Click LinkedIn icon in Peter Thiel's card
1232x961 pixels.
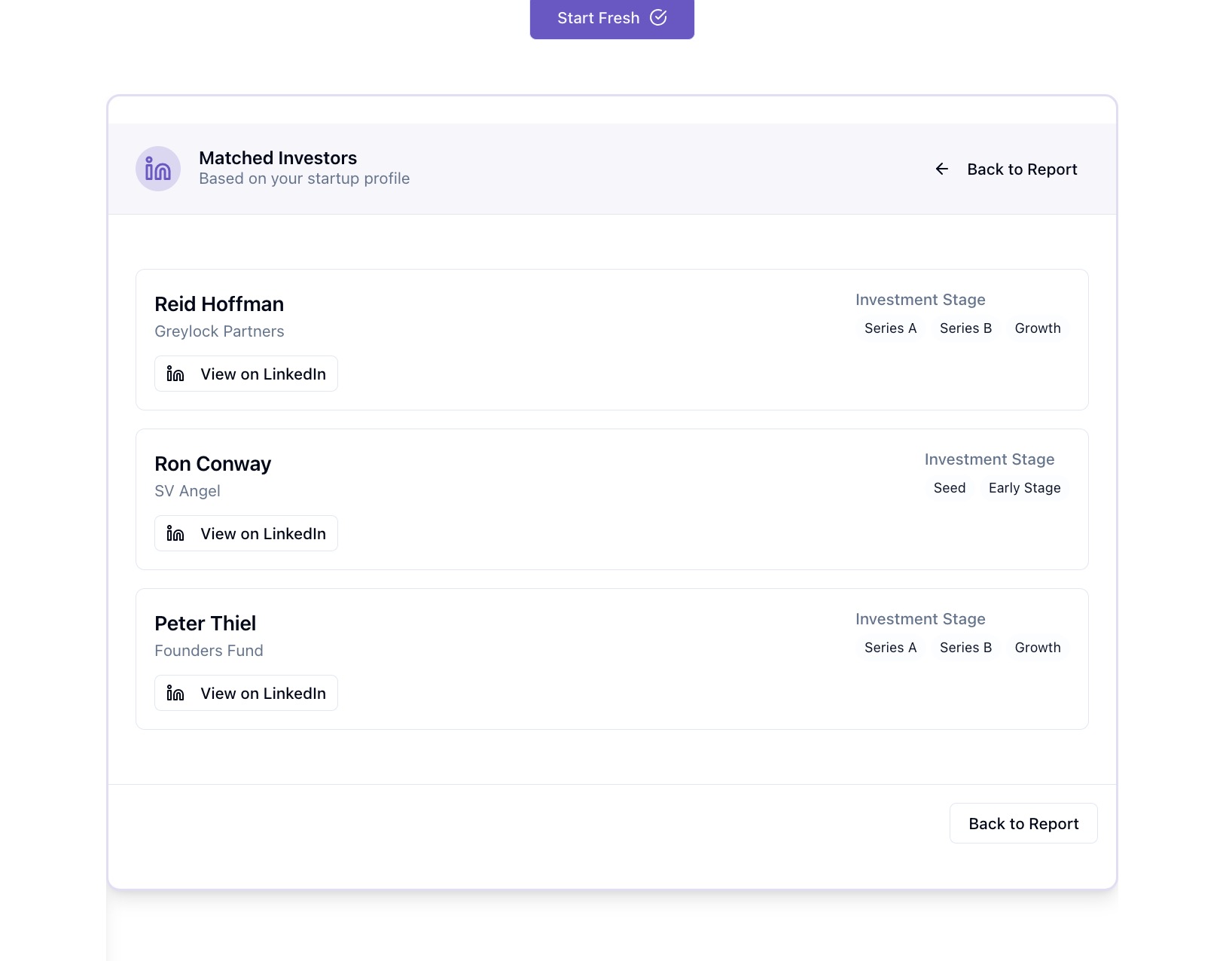(175, 693)
